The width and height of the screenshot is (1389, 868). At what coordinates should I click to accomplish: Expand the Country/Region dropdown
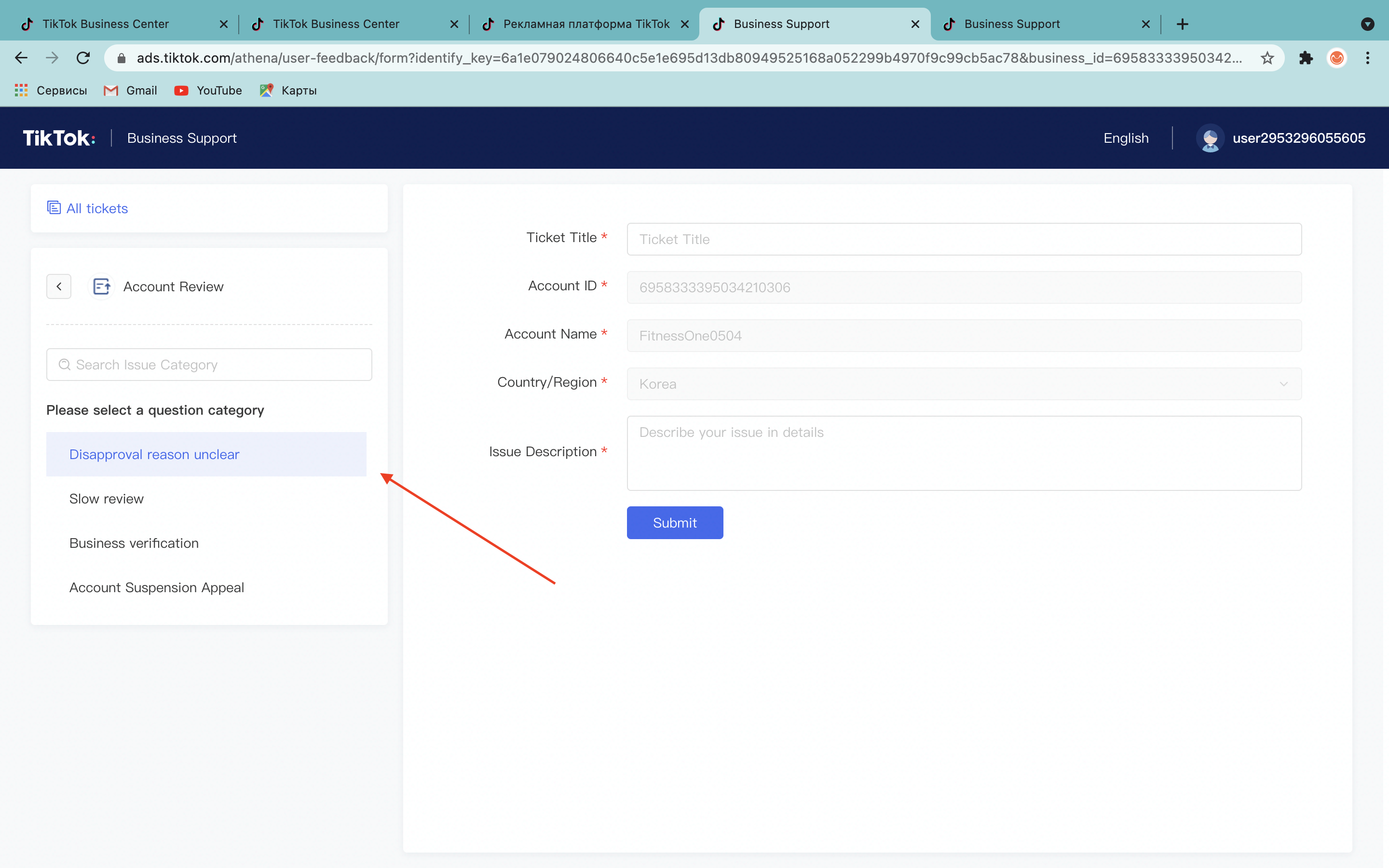pos(964,384)
